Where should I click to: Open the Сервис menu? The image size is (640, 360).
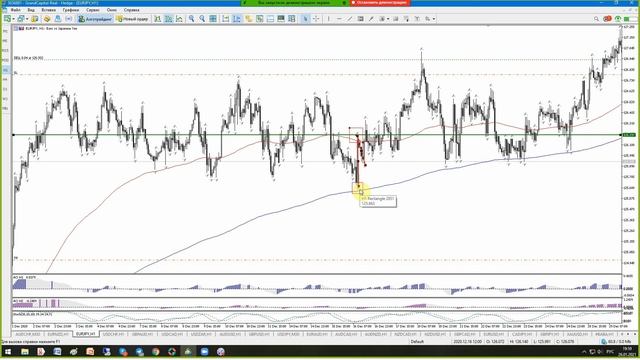[x=93, y=10]
